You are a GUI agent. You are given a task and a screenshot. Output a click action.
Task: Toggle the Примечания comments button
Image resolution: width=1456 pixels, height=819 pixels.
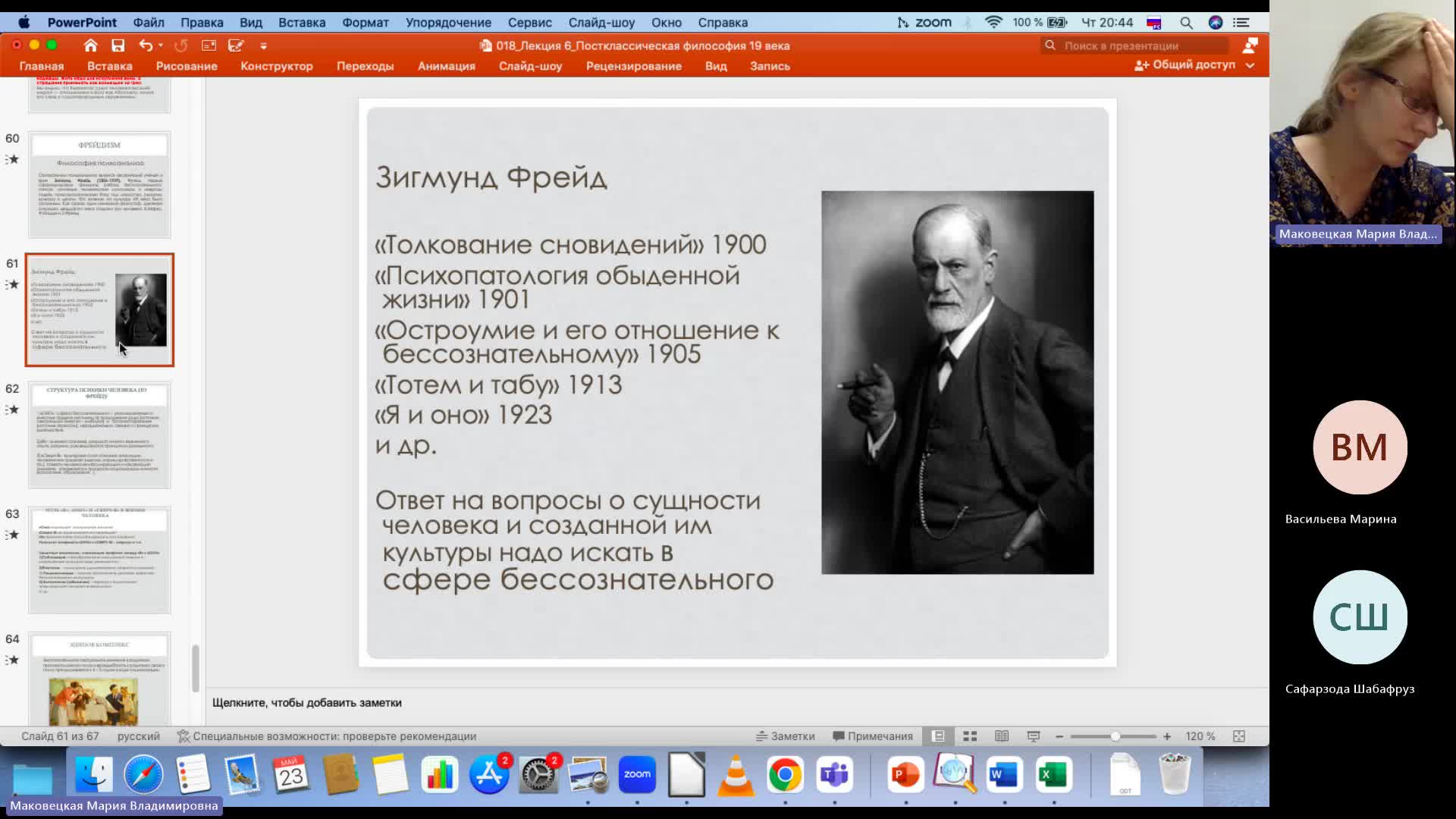873,736
